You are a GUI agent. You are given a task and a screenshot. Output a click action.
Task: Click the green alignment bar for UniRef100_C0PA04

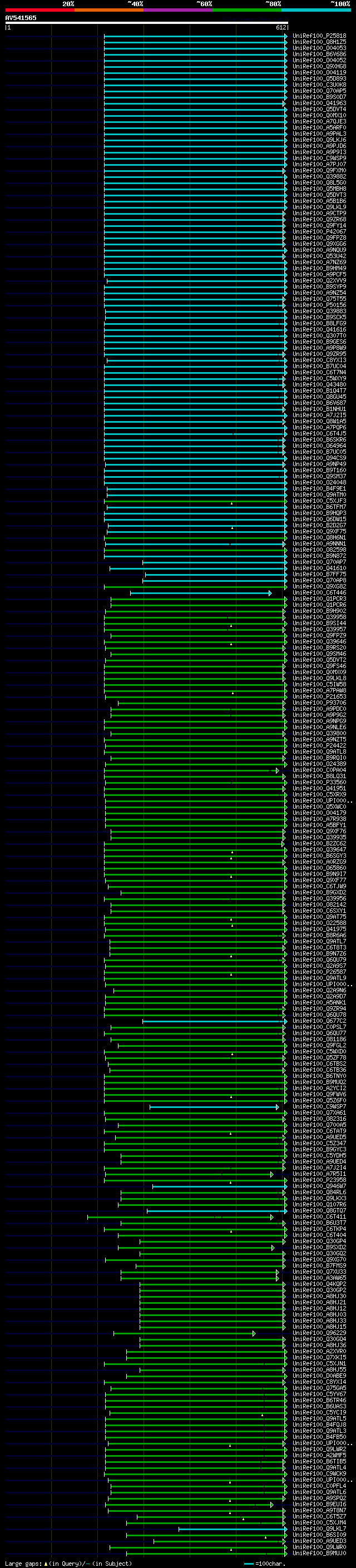coord(192,770)
